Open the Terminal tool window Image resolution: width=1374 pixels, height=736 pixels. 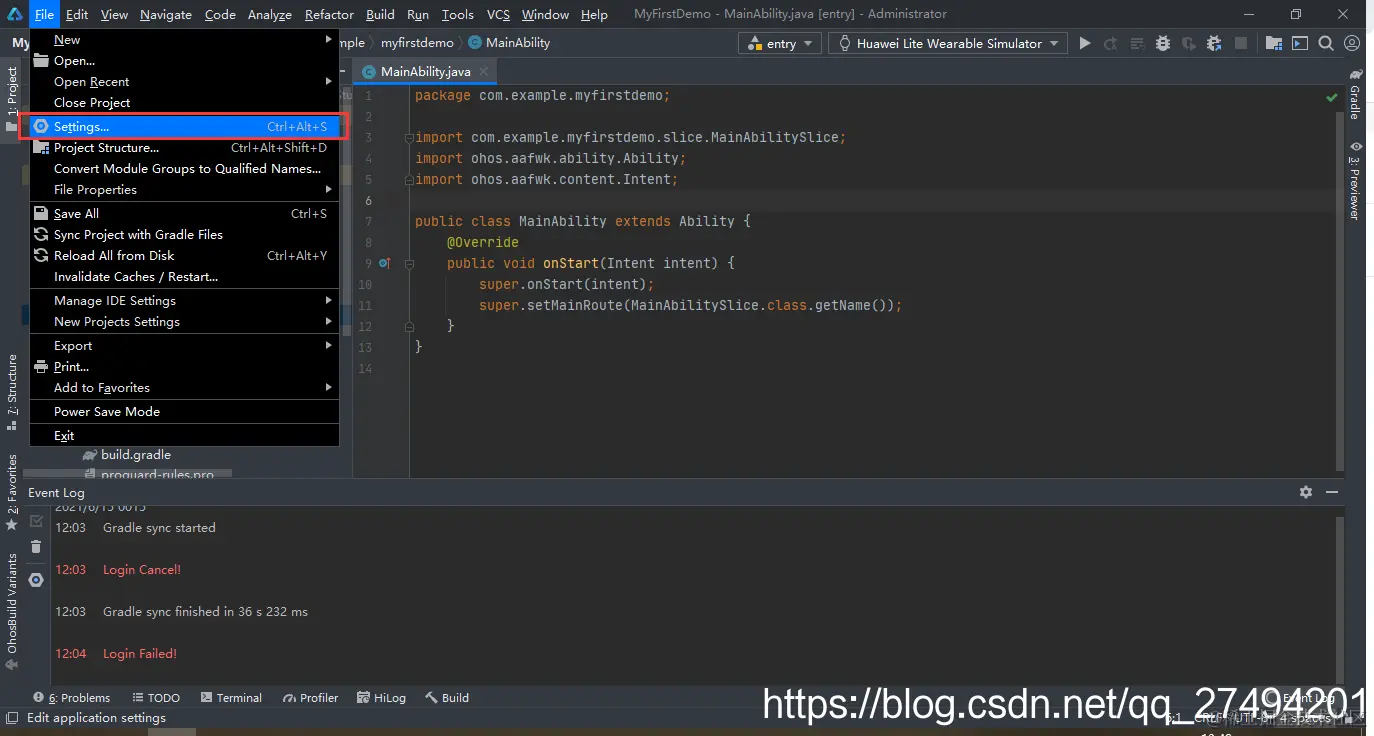pyautogui.click(x=231, y=698)
